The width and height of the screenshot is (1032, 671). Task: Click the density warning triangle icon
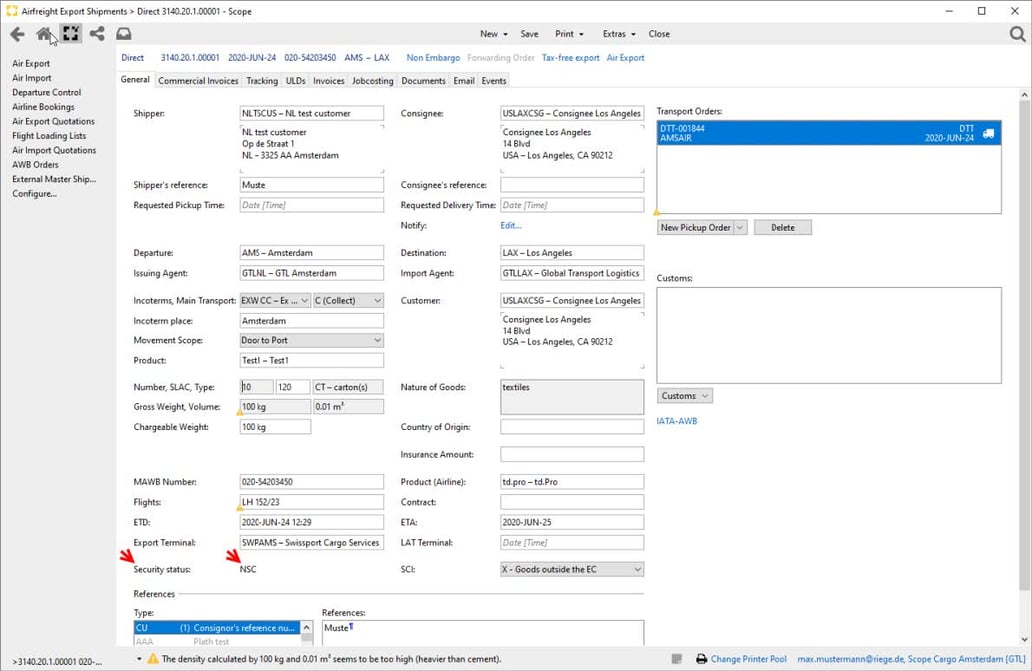[153, 659]
